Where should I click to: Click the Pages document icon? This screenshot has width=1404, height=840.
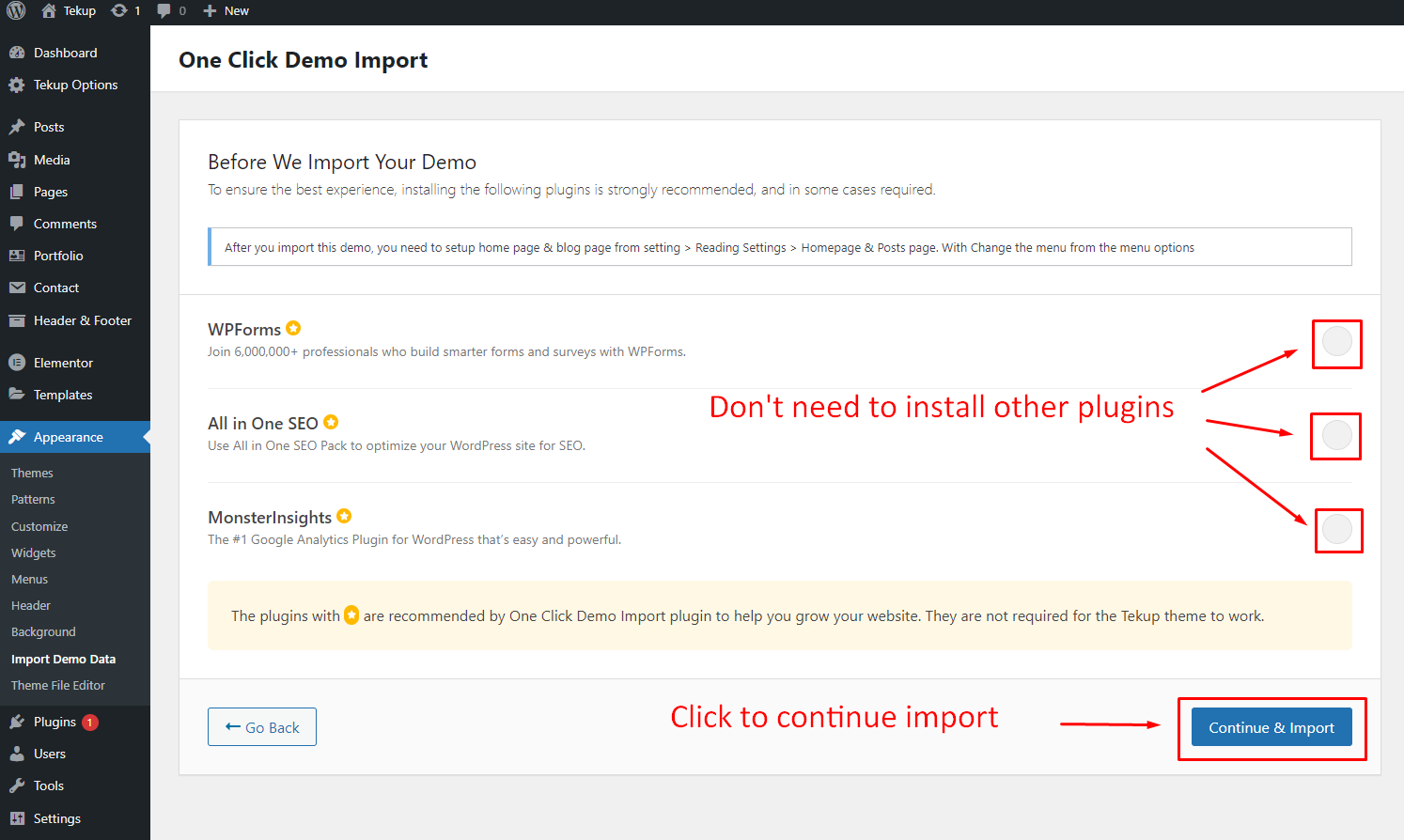click(x=17, y=192)
